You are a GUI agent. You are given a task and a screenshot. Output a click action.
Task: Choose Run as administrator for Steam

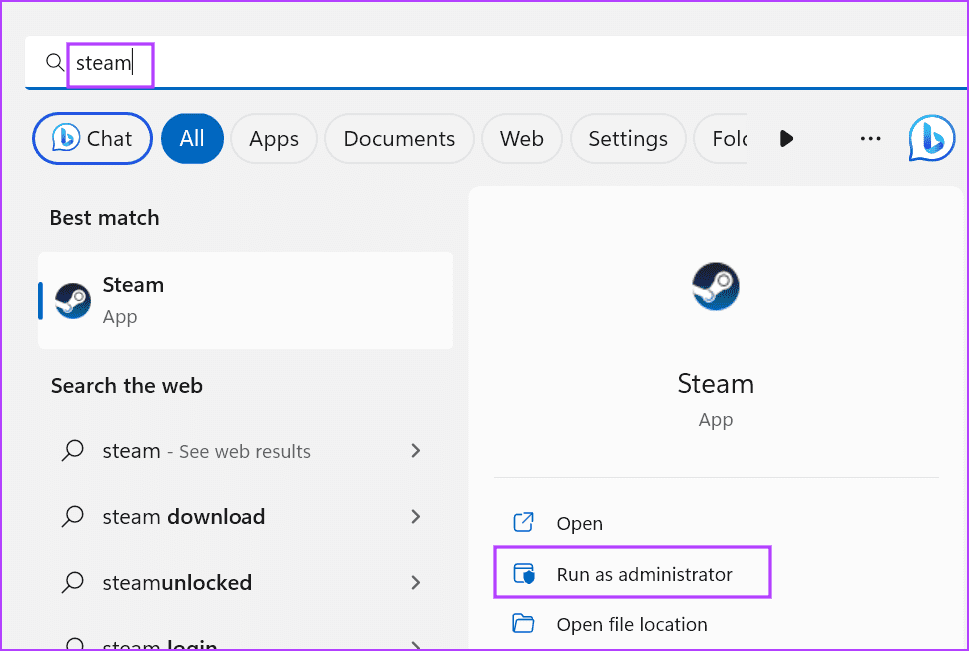632,573
